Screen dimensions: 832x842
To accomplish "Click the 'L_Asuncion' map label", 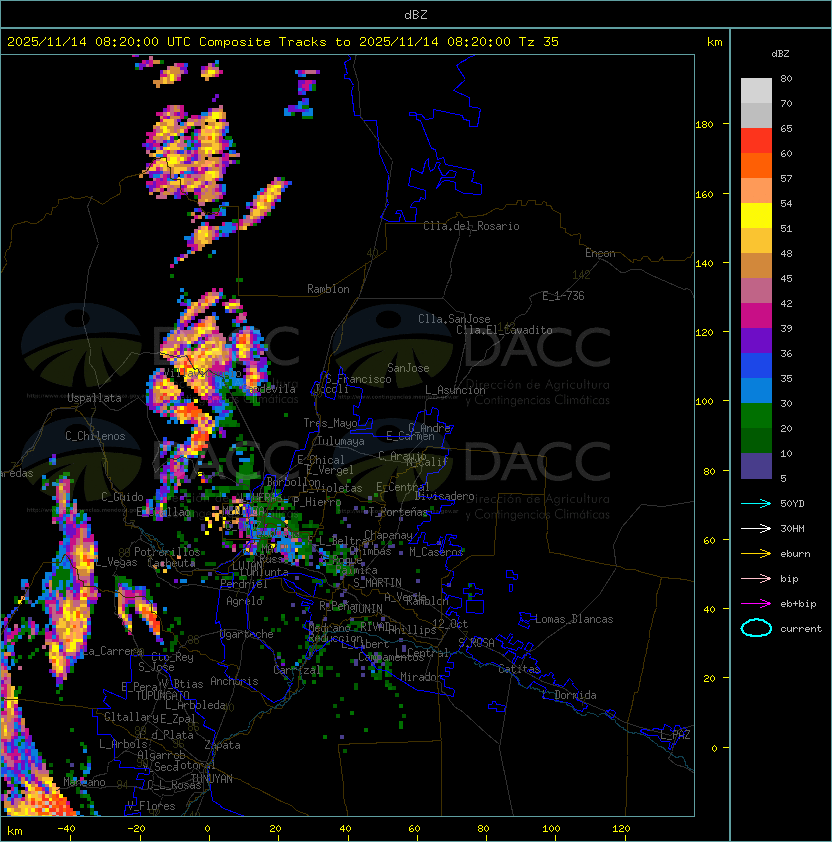I will pos(455,390).
